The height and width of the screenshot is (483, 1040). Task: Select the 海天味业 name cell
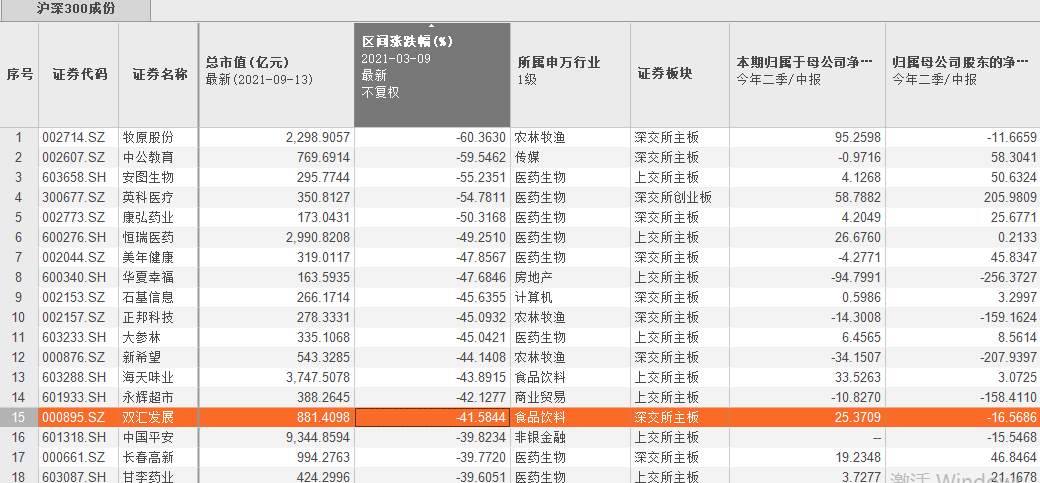(x=159, y=377)
